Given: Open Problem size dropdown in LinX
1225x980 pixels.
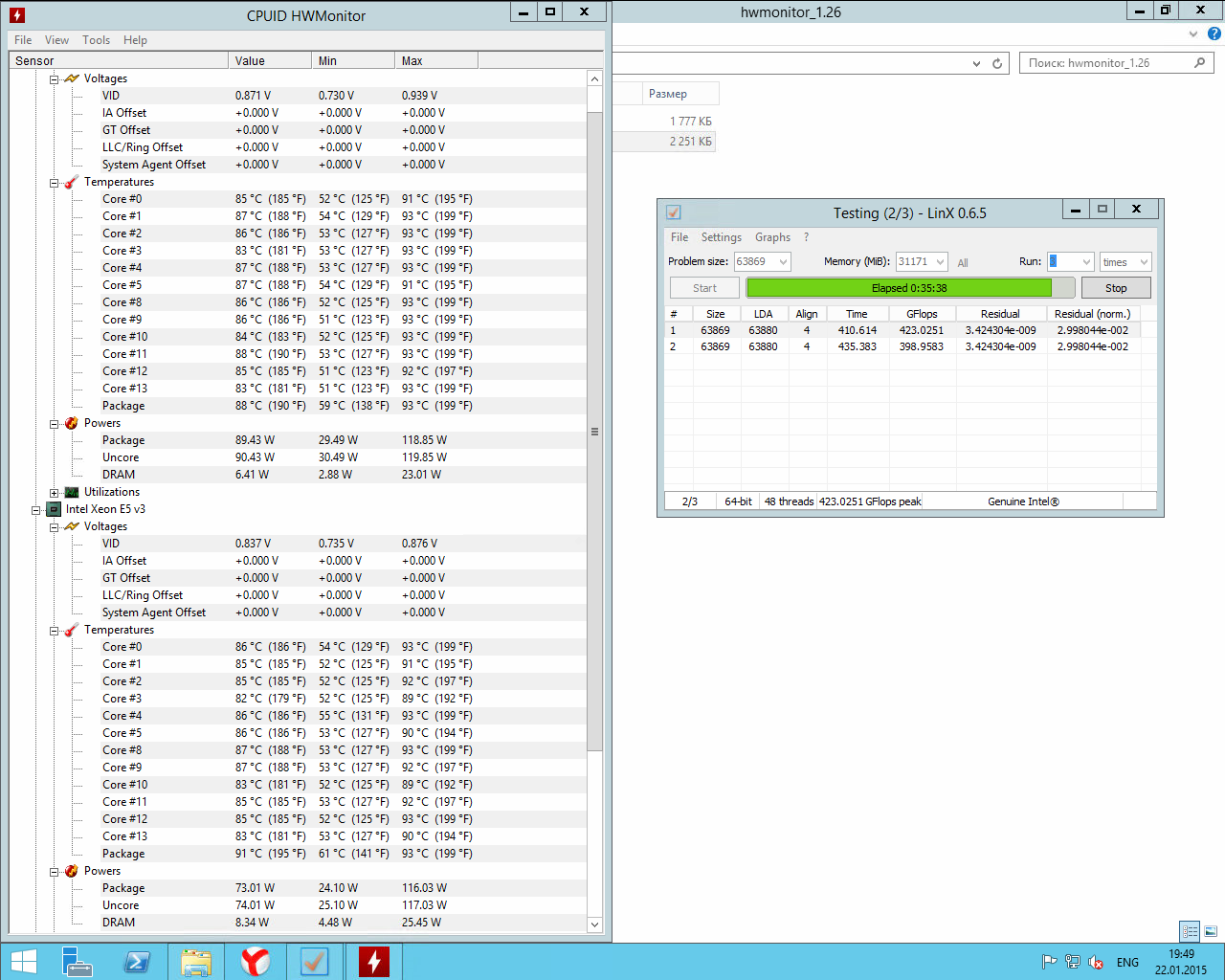Looking at the screenshot, I should pos(783,261).
